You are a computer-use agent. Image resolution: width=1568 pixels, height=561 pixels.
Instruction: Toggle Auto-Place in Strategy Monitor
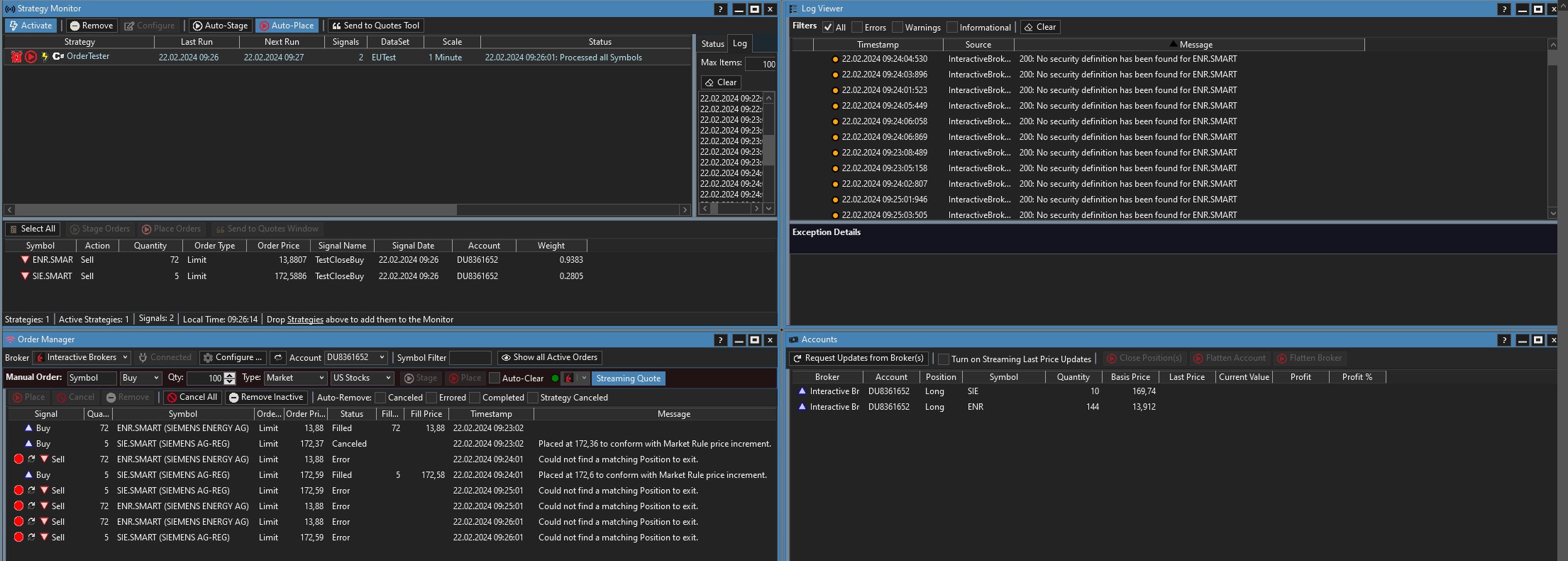(x=287, y=26)
